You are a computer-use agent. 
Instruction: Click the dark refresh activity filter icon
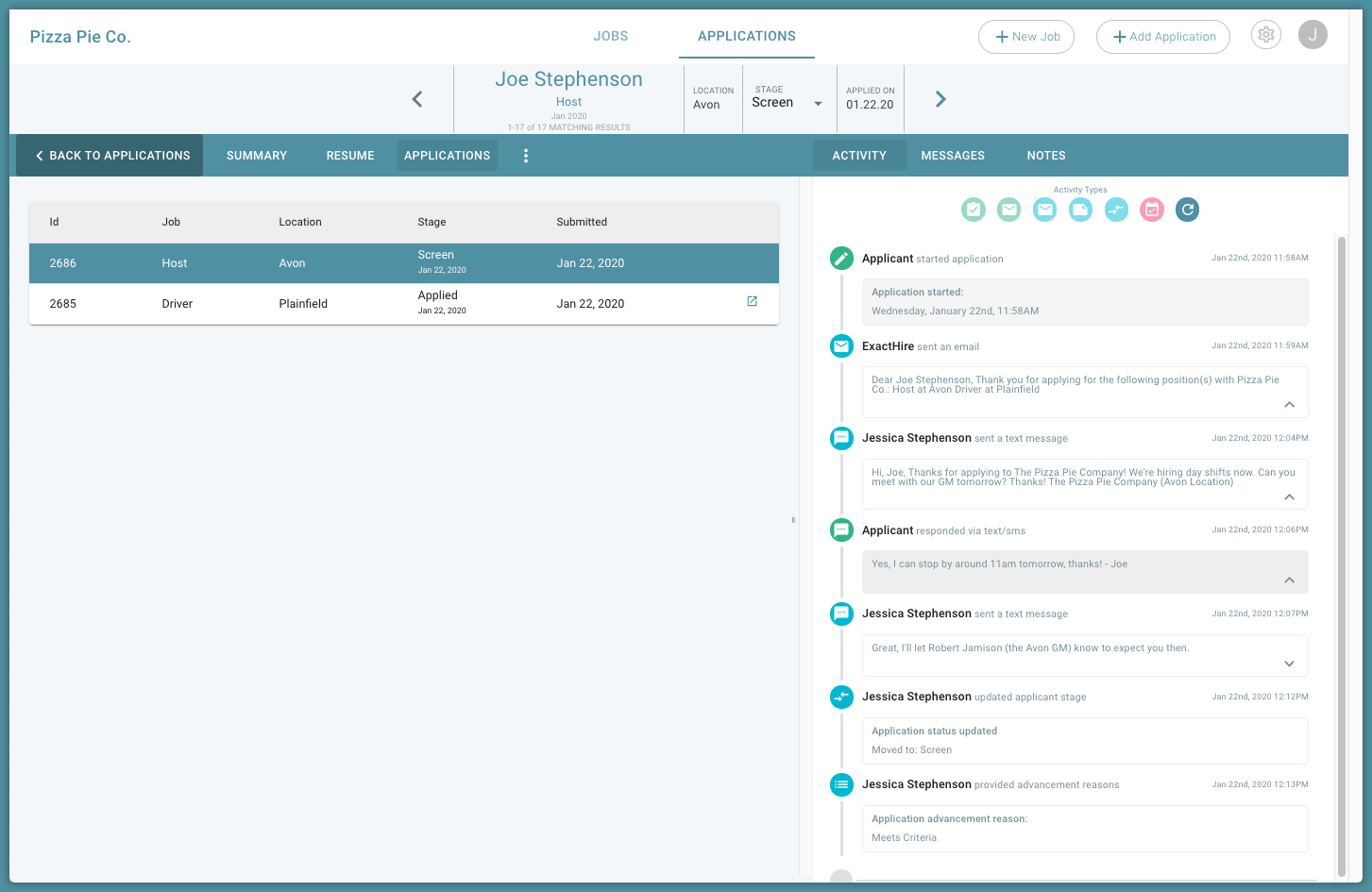tap(1188, 210)
